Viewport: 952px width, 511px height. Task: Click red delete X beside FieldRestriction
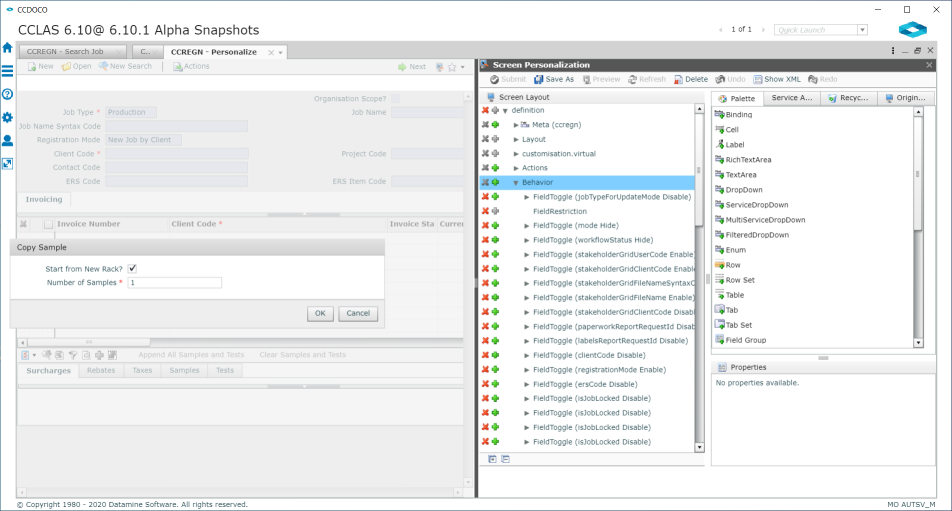click(x=485, y=211)
